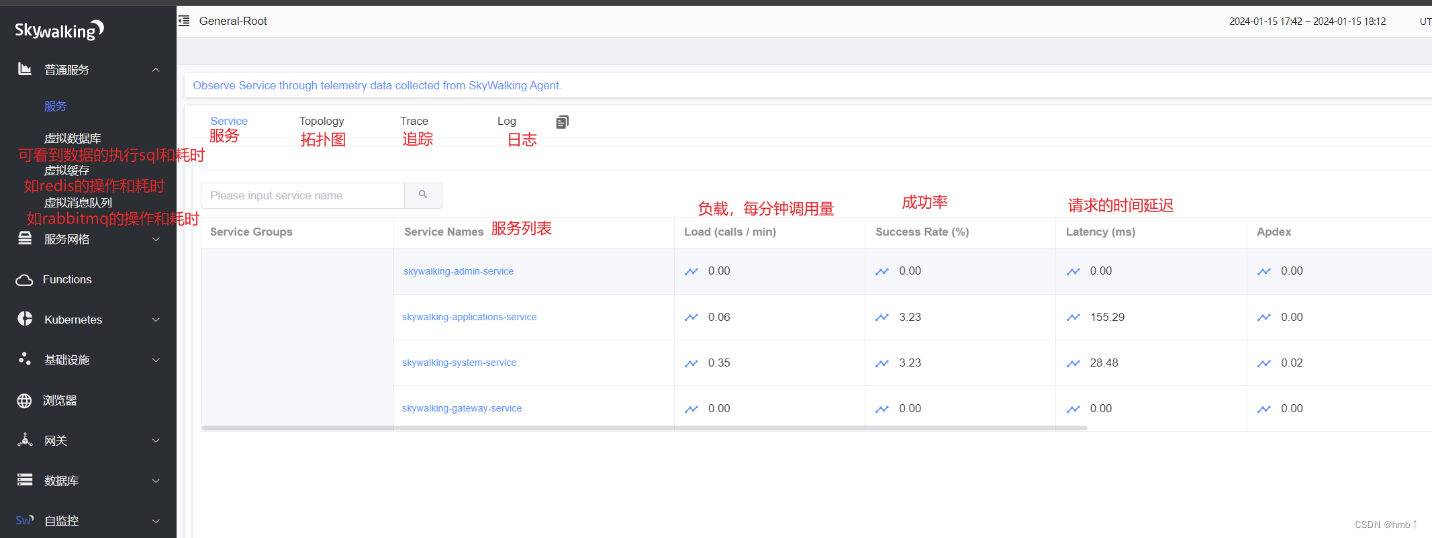Open Success Rate chart for skywalking-applications-service
The image size is (1432, 538).
pyautogui.click(x=882, y=317)
